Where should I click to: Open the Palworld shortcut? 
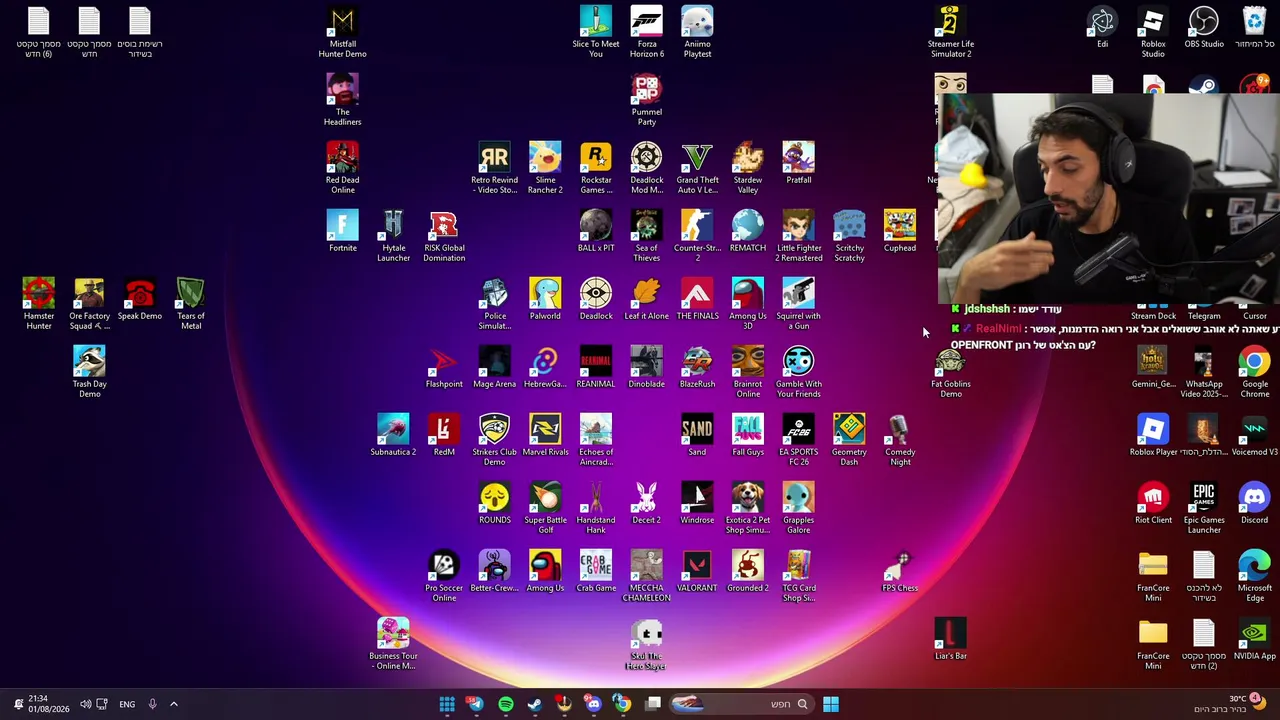545,299
